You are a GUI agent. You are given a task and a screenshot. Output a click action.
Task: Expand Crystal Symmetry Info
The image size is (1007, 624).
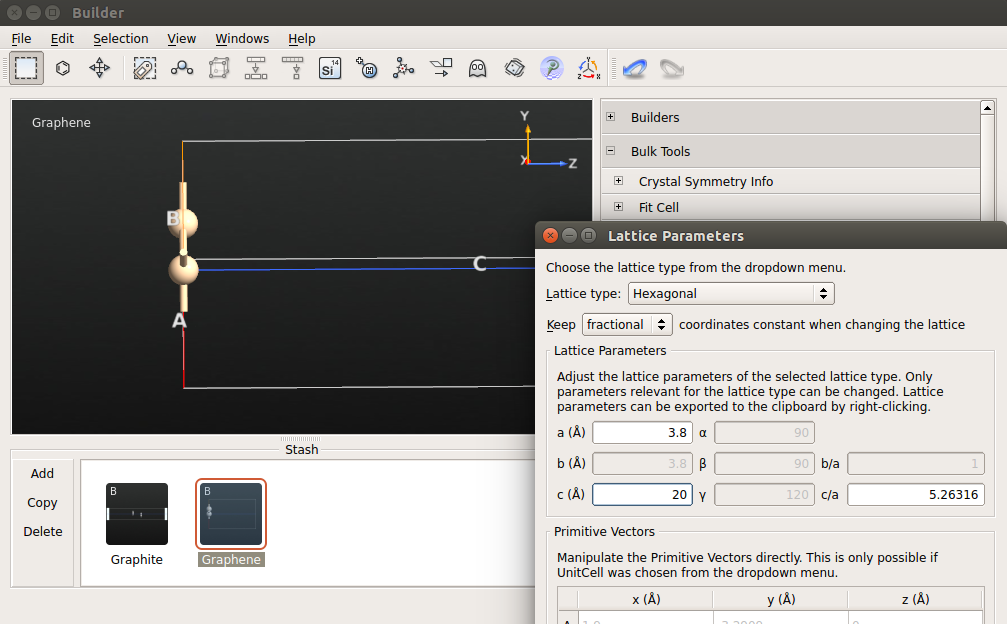click(618, 181)
